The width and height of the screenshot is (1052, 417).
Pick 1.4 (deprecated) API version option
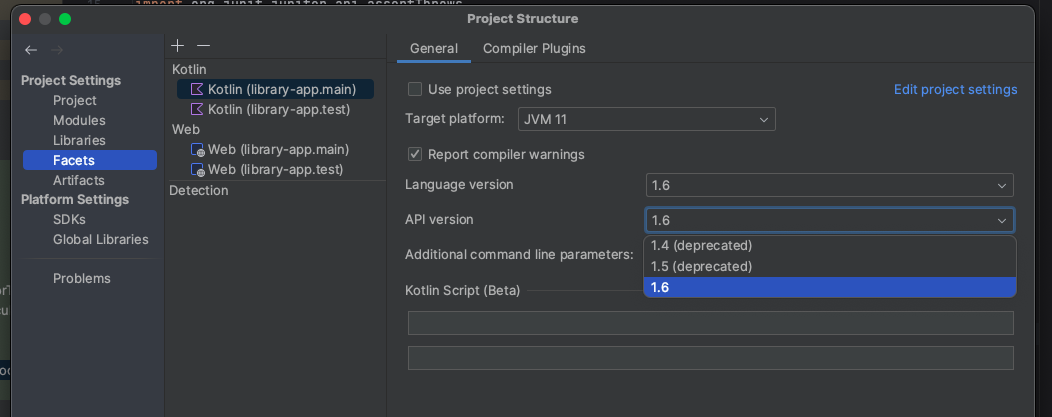pos(701,245)
